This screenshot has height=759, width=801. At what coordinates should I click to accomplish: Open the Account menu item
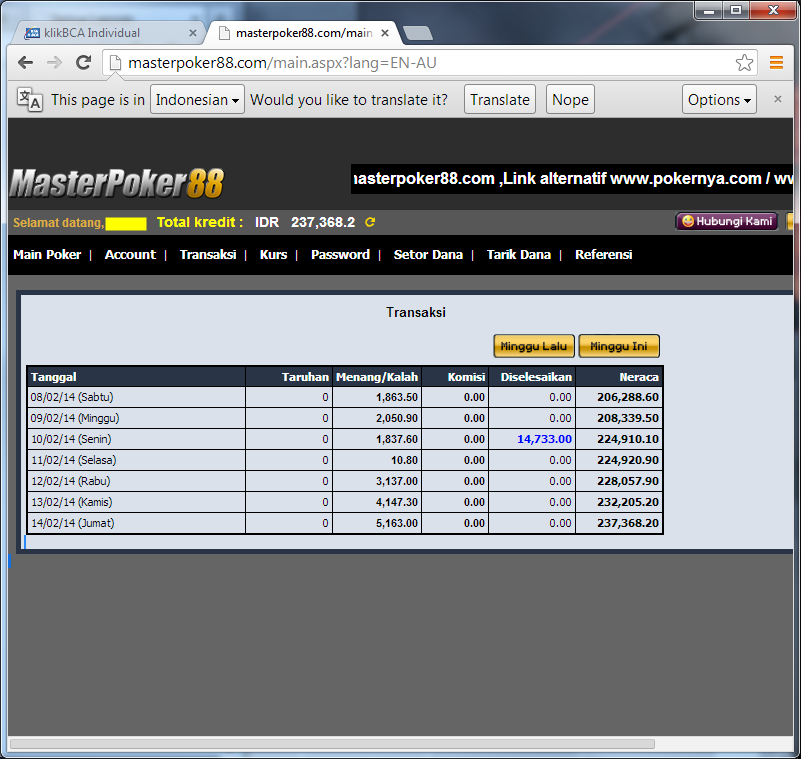pyautogui.click(x=130, y=254)
